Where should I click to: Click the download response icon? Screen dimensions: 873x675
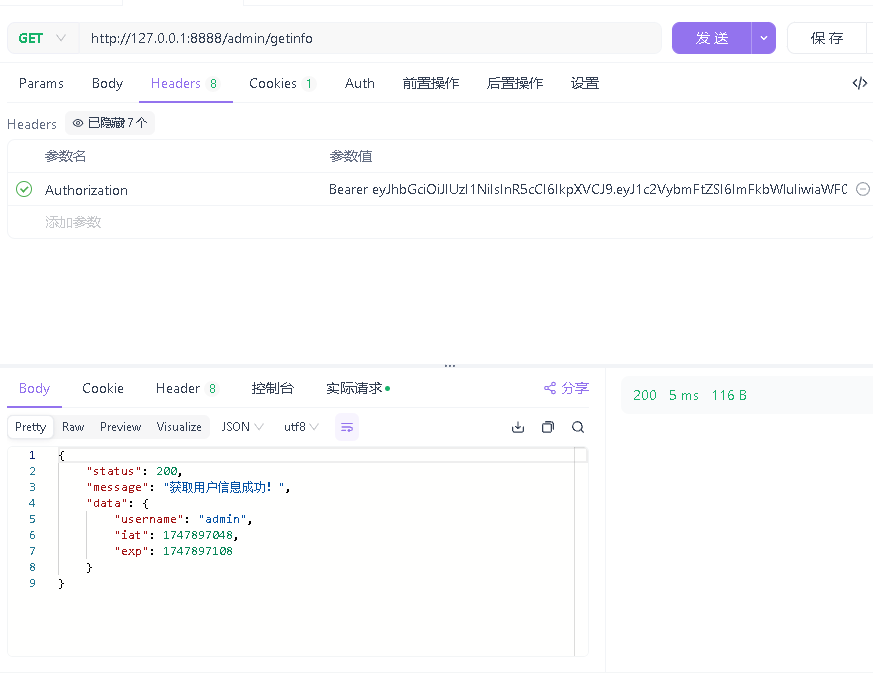click(517, 427)
